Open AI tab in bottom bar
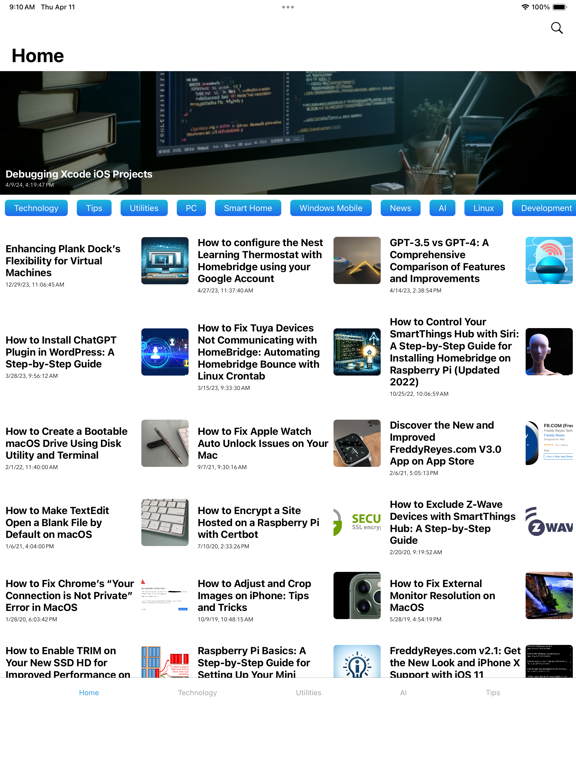 [x=403, y=693]
